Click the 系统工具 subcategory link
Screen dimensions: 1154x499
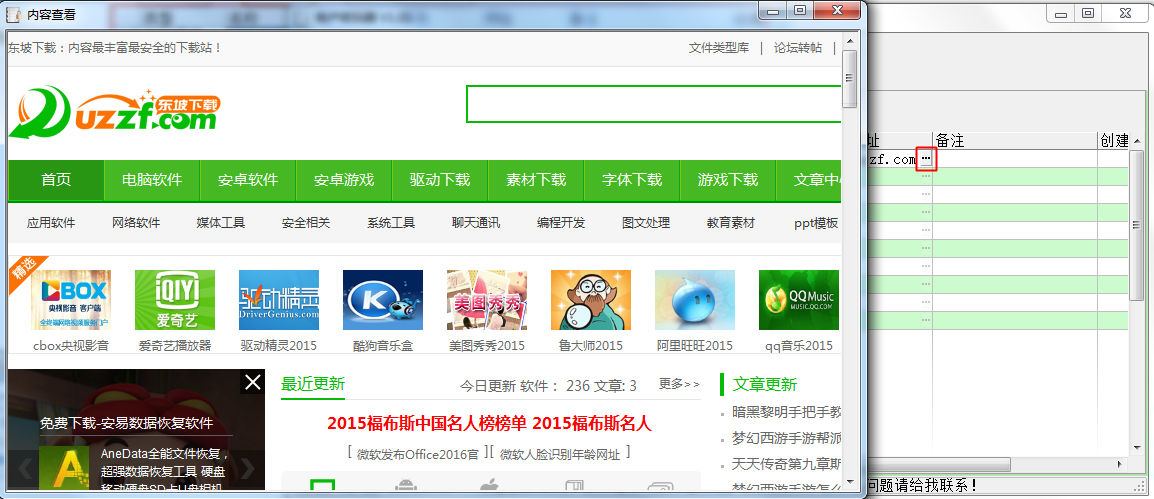tap(391, 223)
